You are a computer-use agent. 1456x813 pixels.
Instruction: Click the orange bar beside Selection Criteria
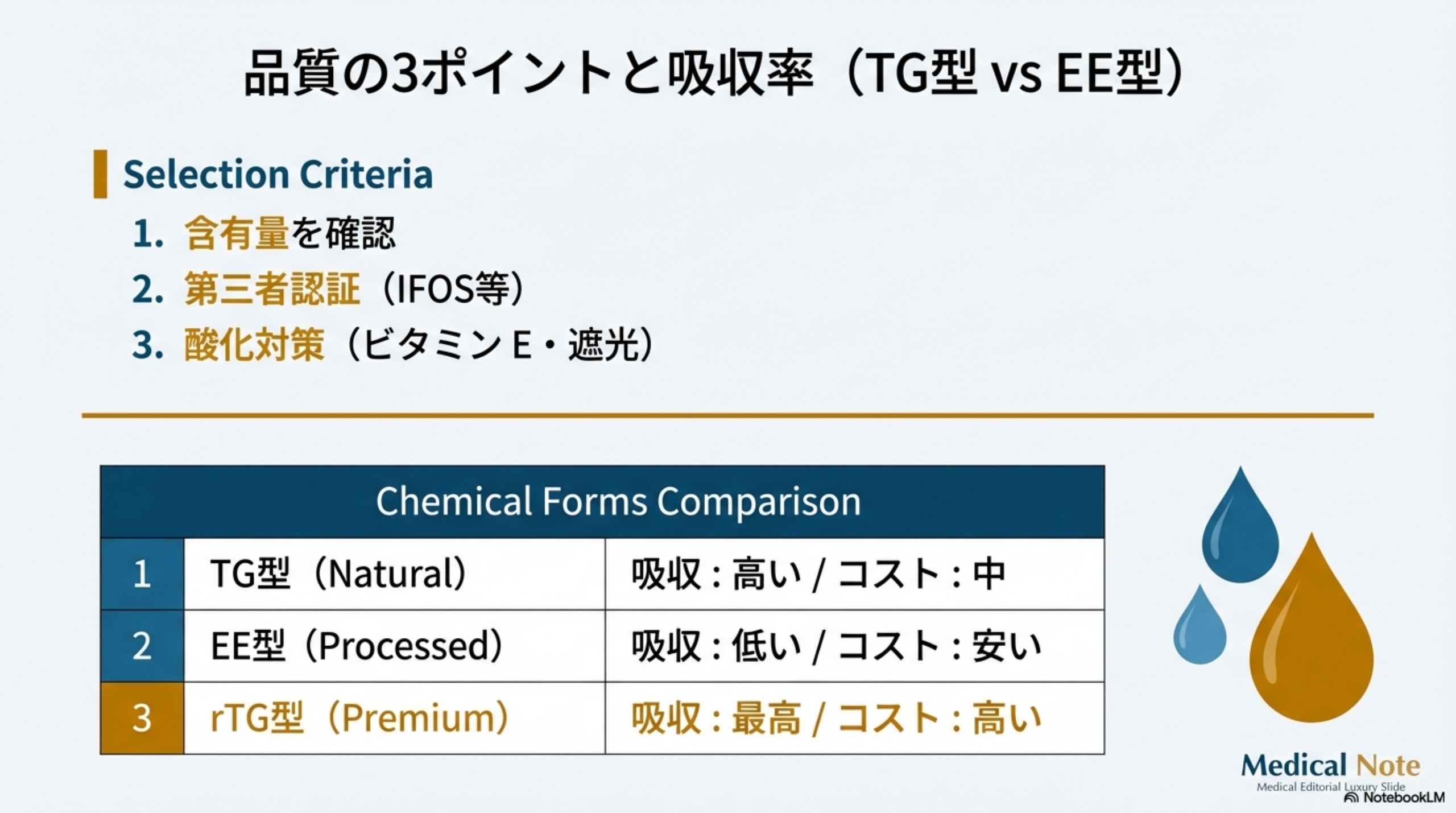(100, 174)
